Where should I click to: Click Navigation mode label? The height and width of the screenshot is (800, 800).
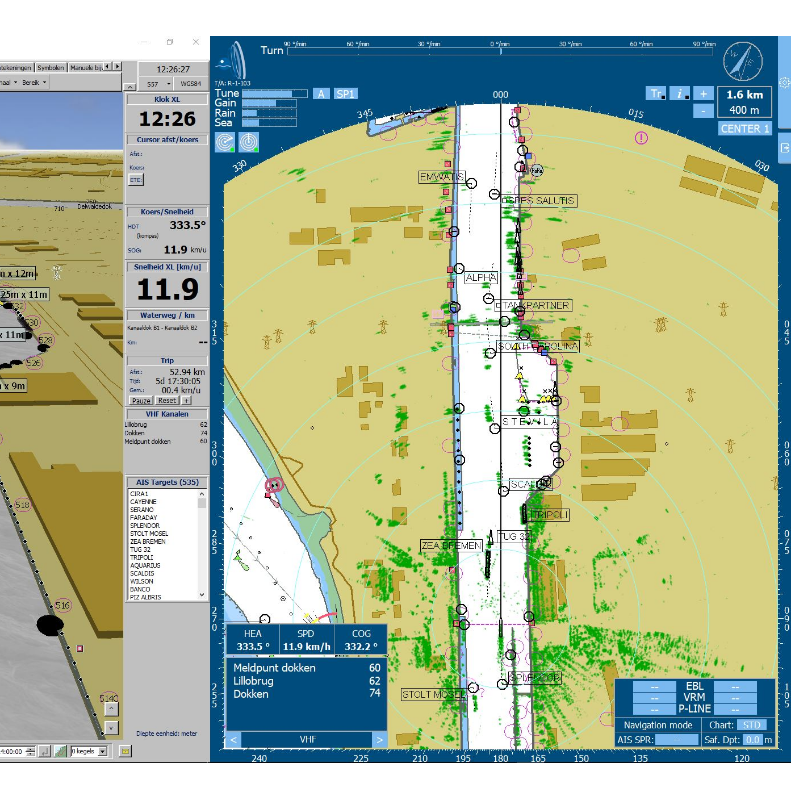click(x=658, y=725)
